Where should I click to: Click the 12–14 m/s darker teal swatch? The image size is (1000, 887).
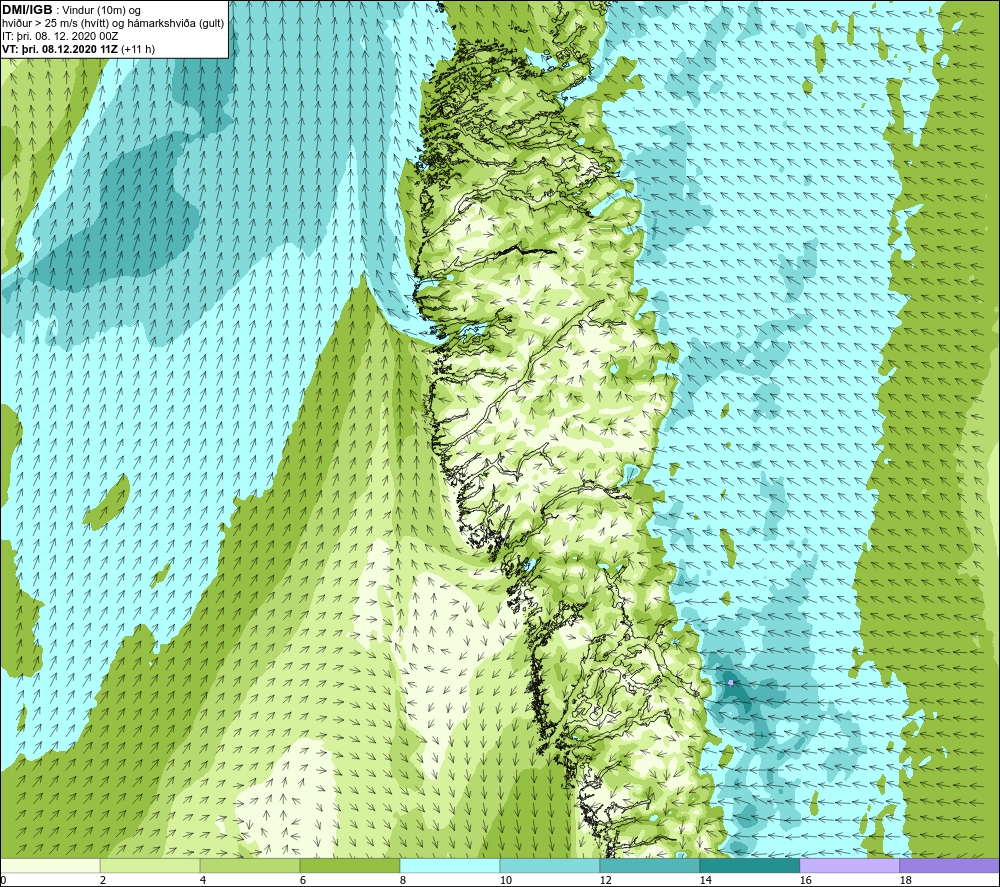click(x=649, y=865)
